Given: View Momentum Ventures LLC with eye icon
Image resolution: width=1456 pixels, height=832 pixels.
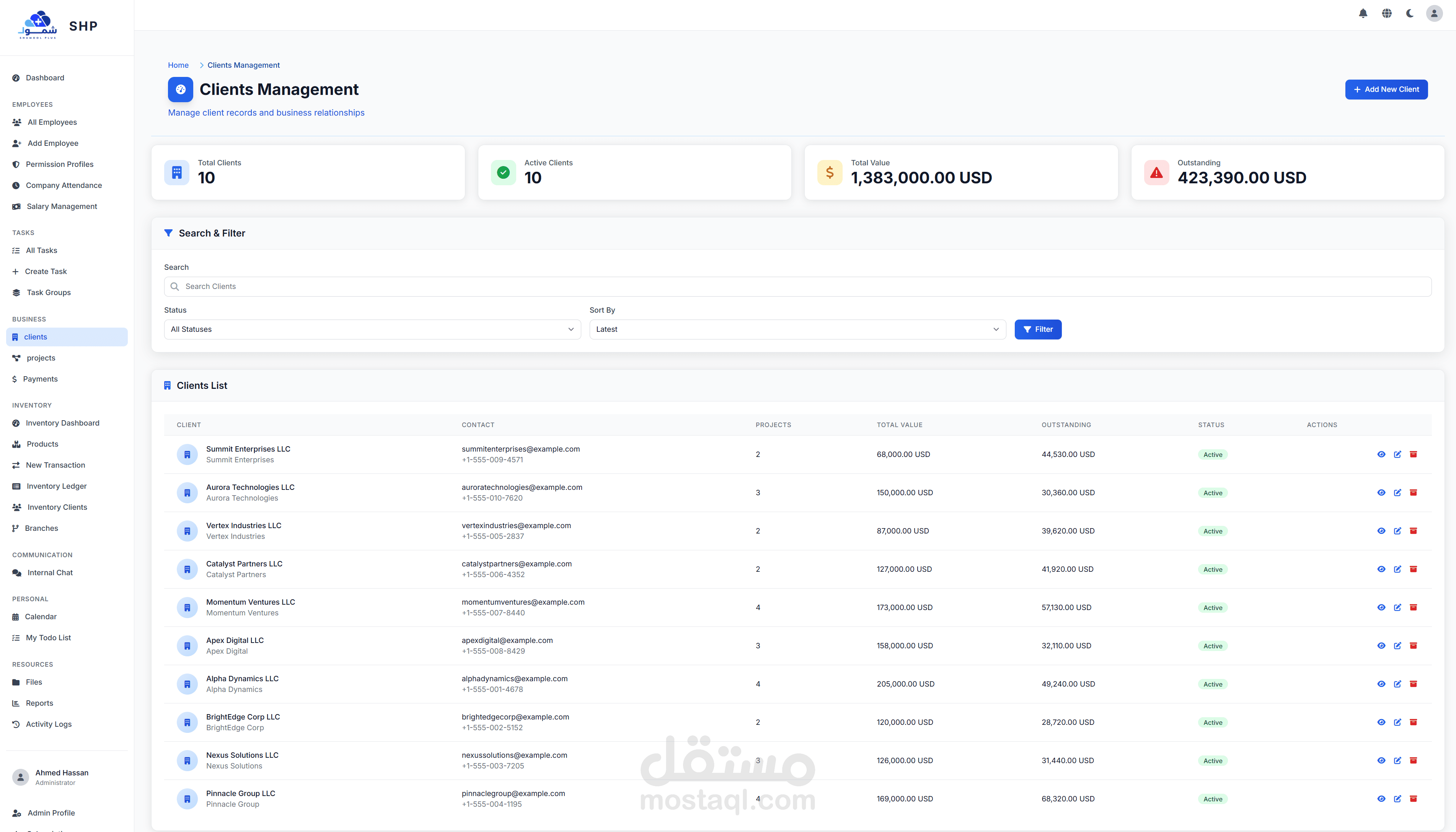Looking at the screenshot, I should pos(1381,607).
